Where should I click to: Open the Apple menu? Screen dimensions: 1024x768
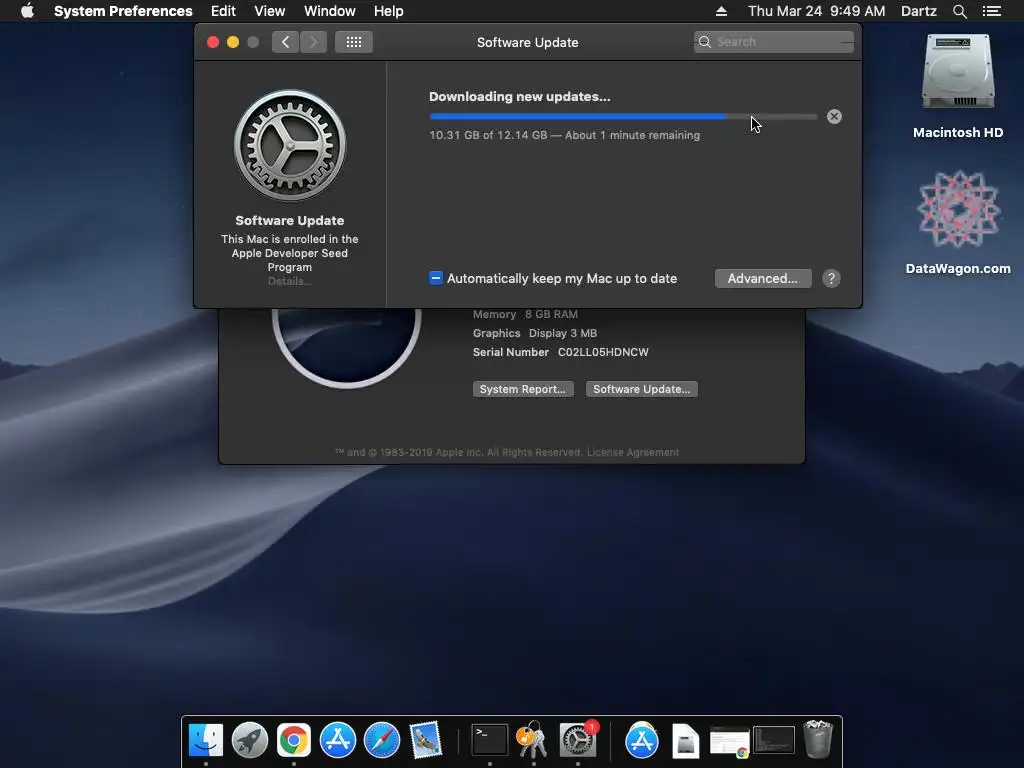[27, 11]
